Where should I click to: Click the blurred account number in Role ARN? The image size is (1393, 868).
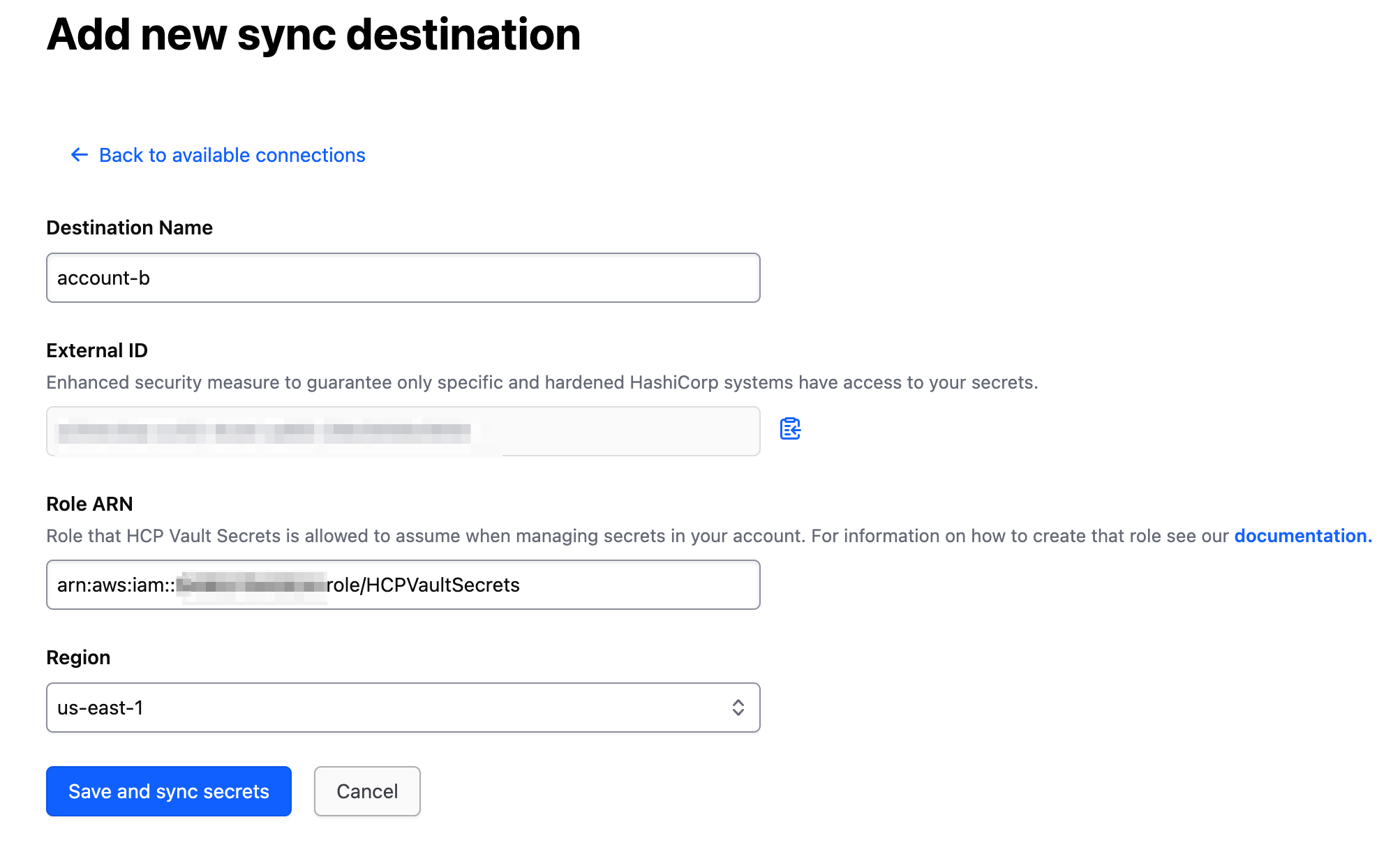point(251,585)
